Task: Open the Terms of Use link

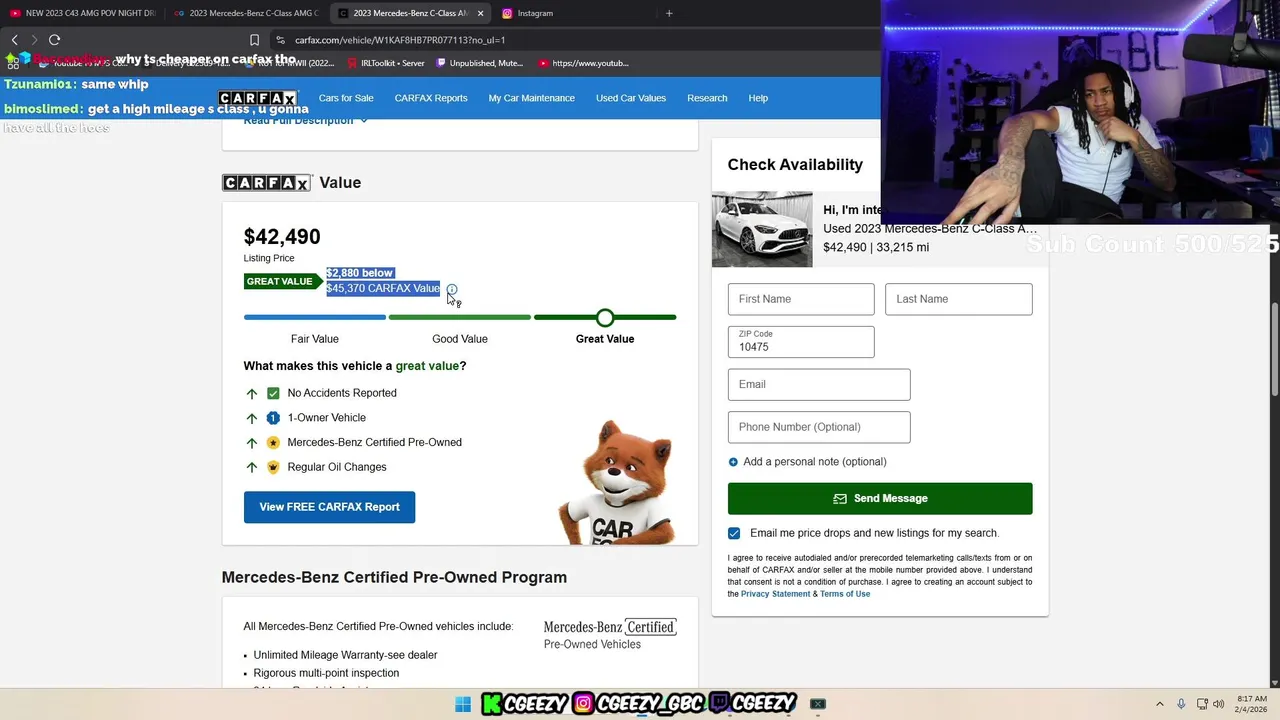Action: click(x=845, y=594)
